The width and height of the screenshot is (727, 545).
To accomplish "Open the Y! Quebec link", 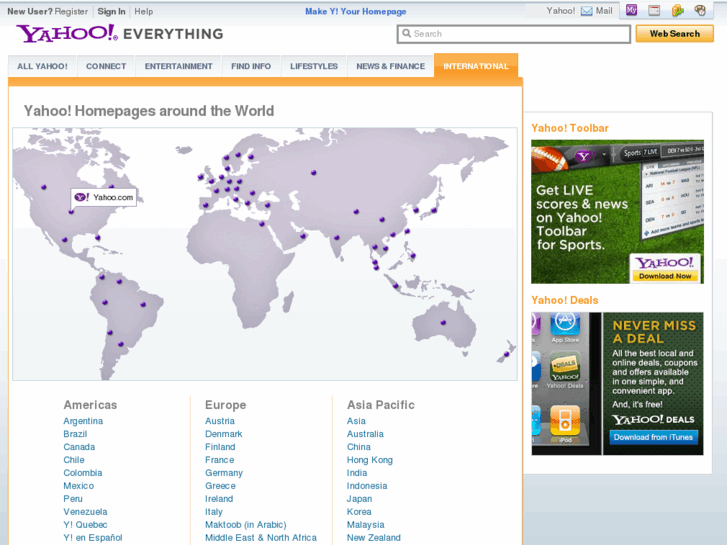I will click(85, 525).
